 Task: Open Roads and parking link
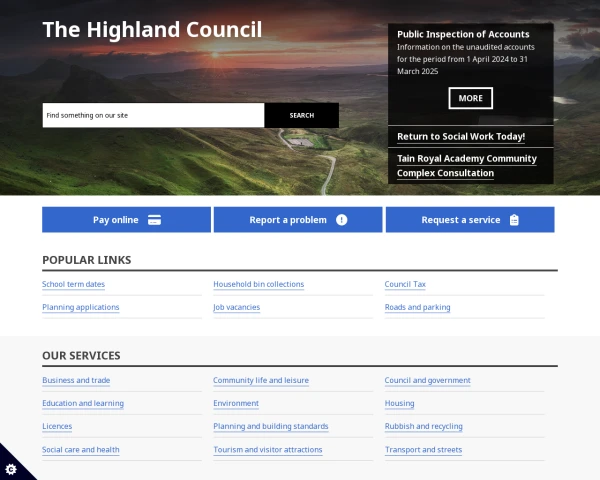(417, 307)
